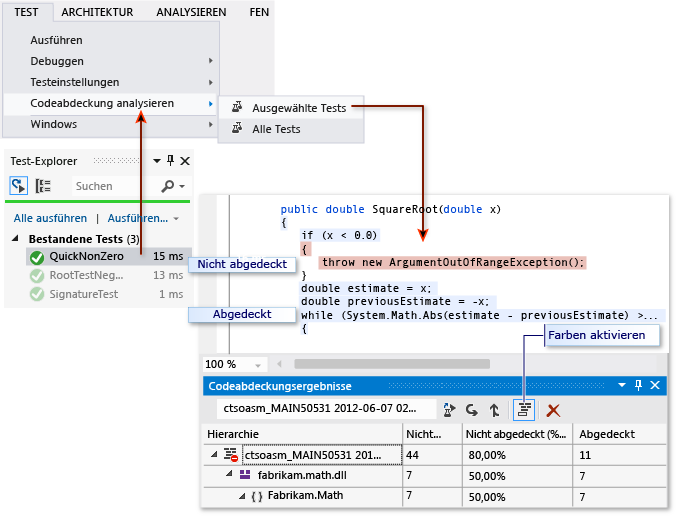
Task: Pin the Codeabdeckungsergebnisse panel
Action: click(638, 385)
